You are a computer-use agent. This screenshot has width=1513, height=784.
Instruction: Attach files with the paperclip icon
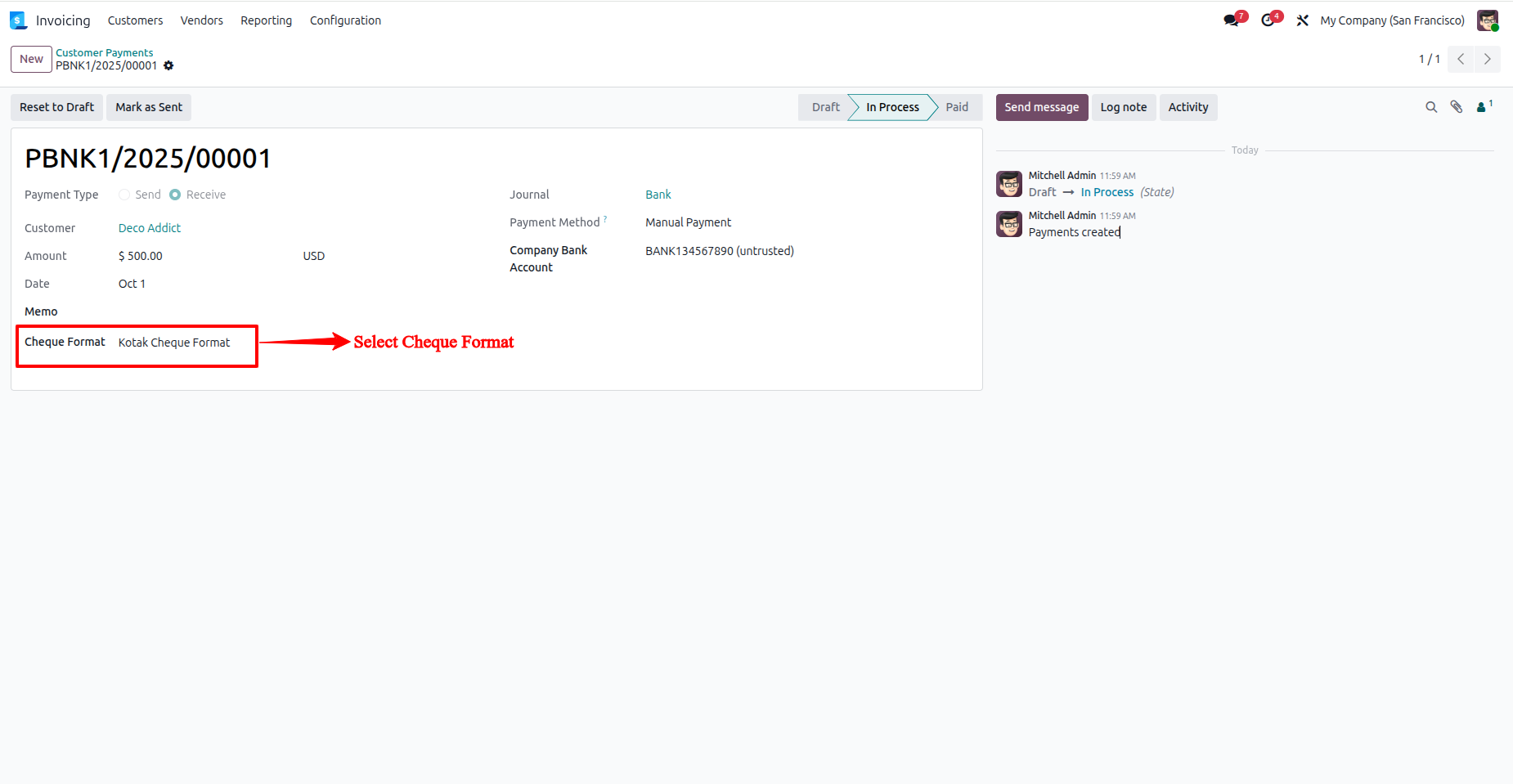(1457, 107)
